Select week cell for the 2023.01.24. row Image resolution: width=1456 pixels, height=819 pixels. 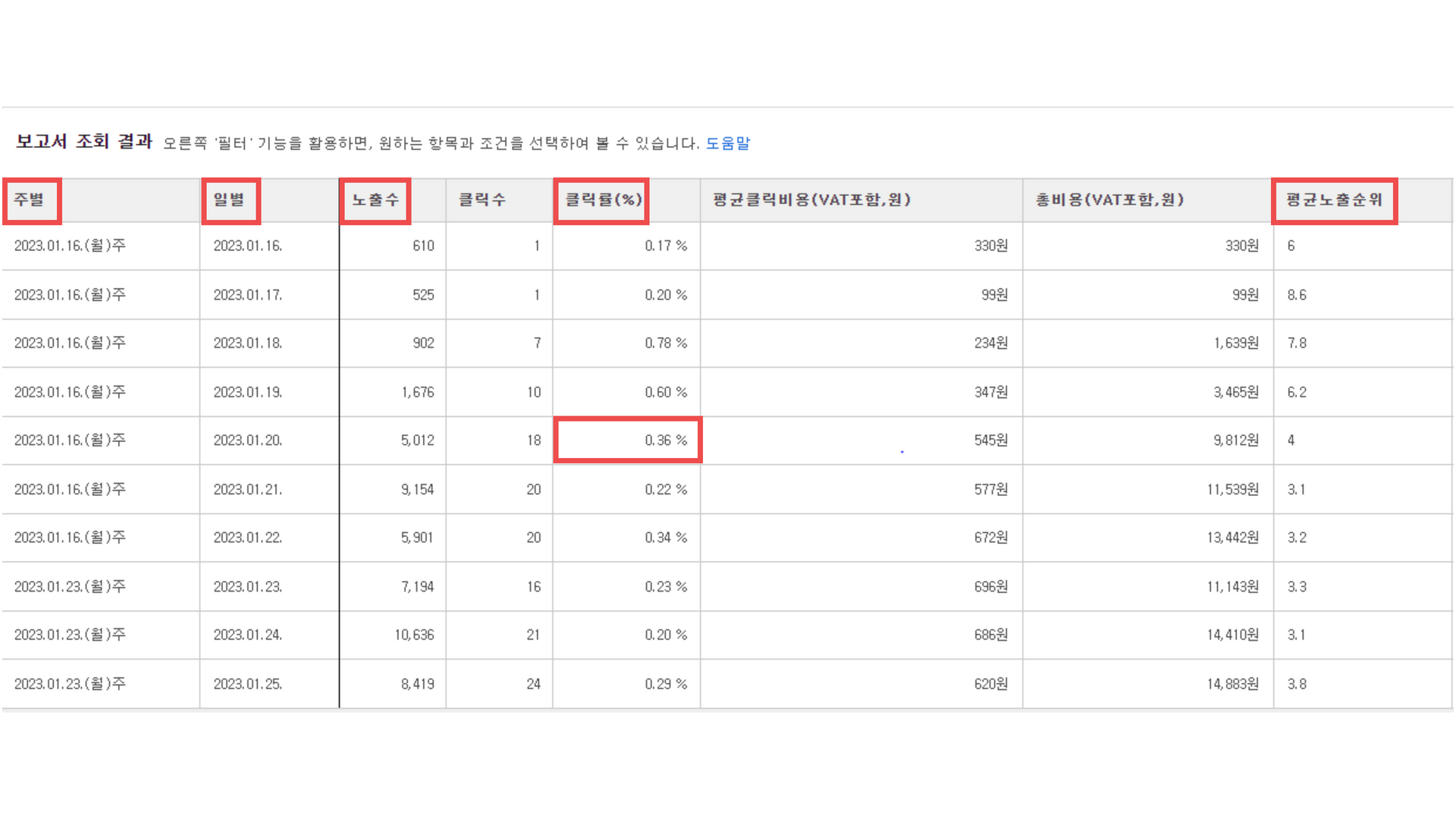(x=70, y=635)
